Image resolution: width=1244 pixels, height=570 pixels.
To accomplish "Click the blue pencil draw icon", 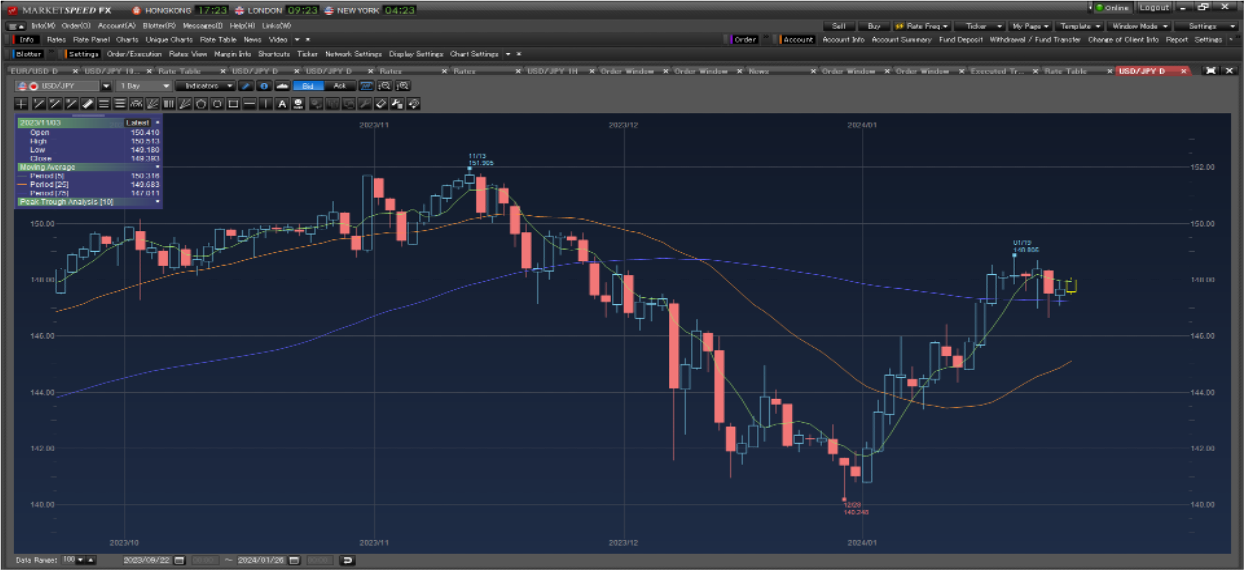I will click(x=247, y=86).
